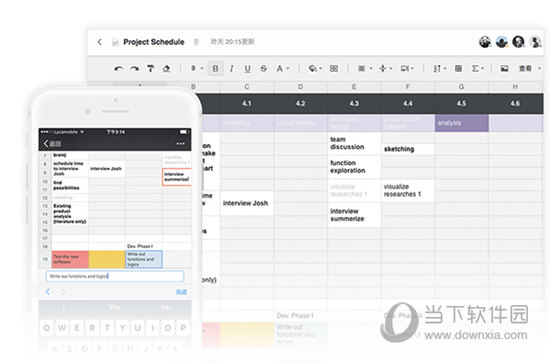550x362 pixels.
Task: Tap the three-dot more menu on phone
Action: tap(181, 143)
